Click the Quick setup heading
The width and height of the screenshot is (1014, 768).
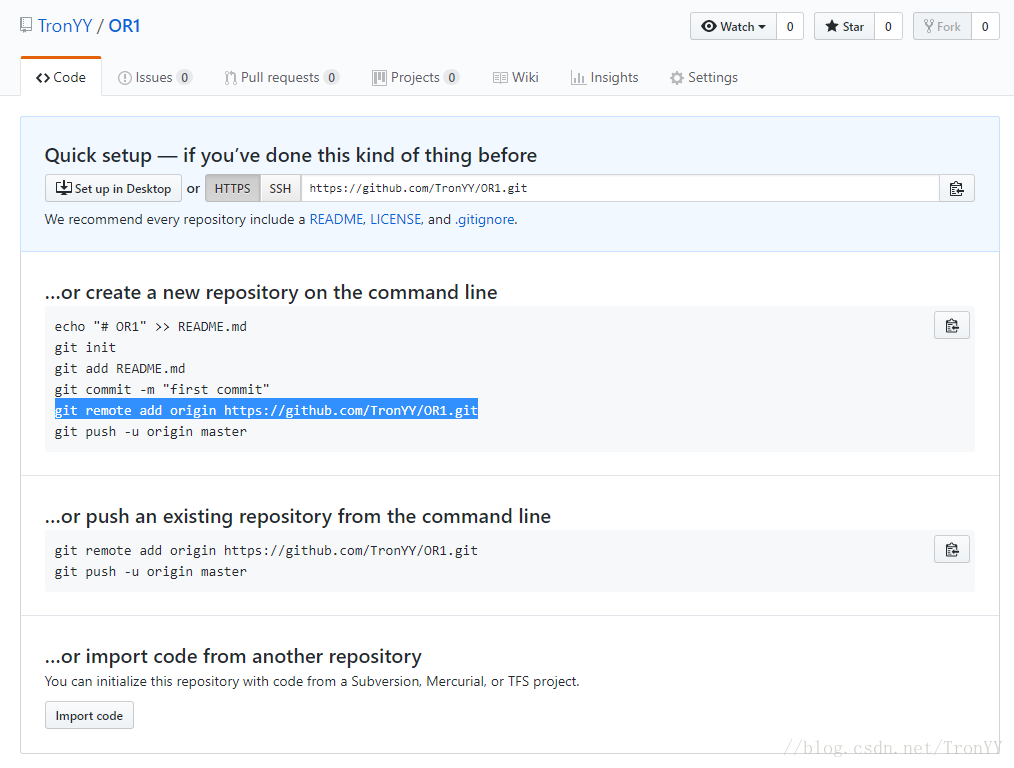(x=291, y=155)
